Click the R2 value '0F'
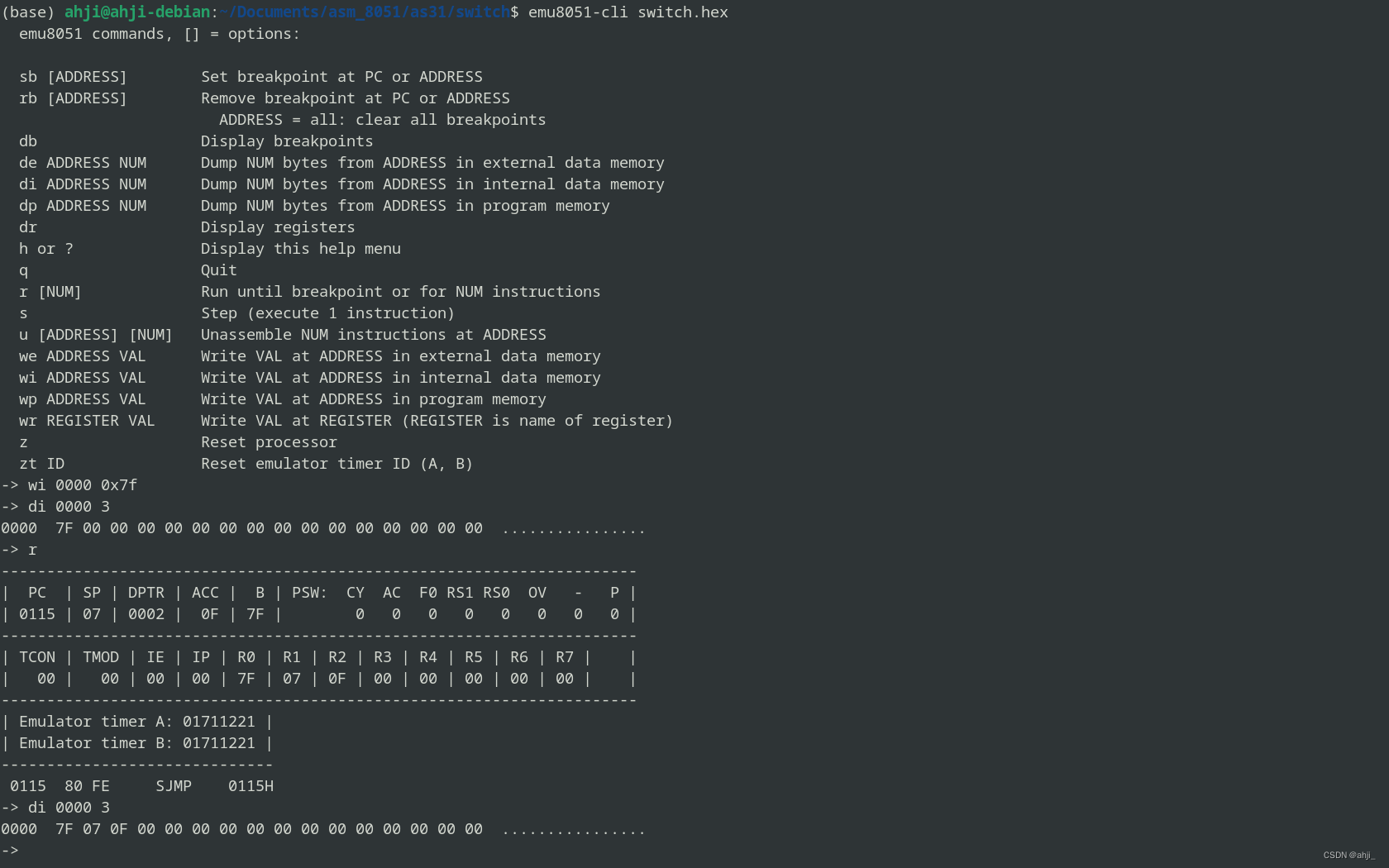 click(337, 679)
